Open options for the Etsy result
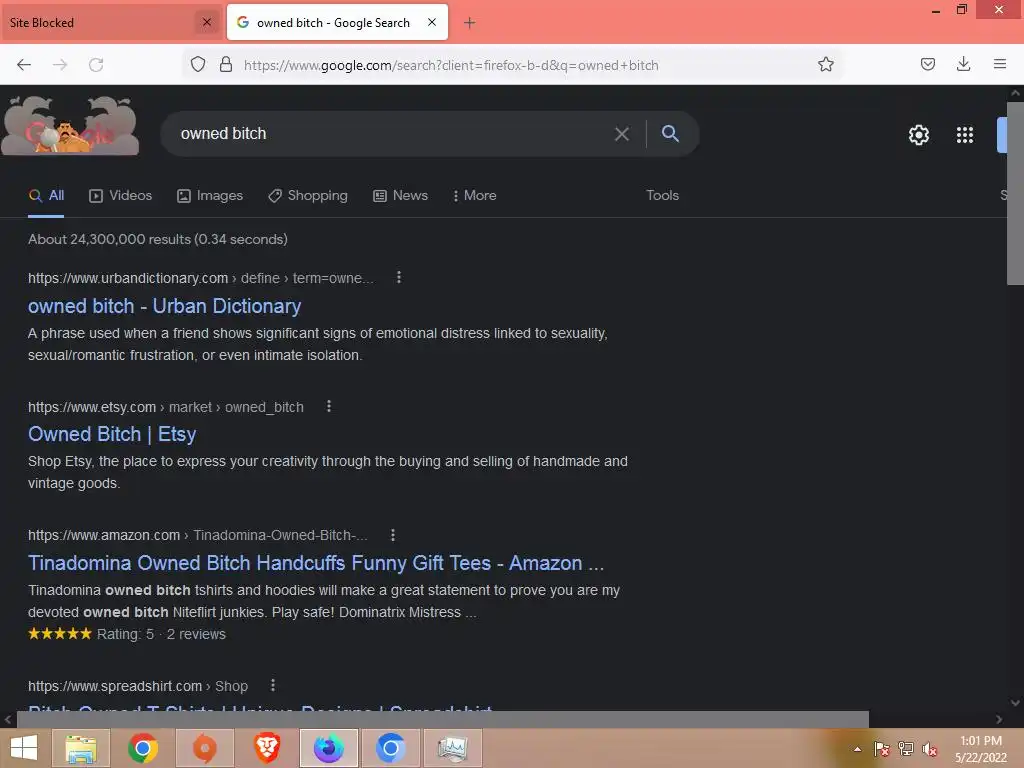The width and height of the screenshot is (1024, 768). pyautogui.click(x=328, y=406)
